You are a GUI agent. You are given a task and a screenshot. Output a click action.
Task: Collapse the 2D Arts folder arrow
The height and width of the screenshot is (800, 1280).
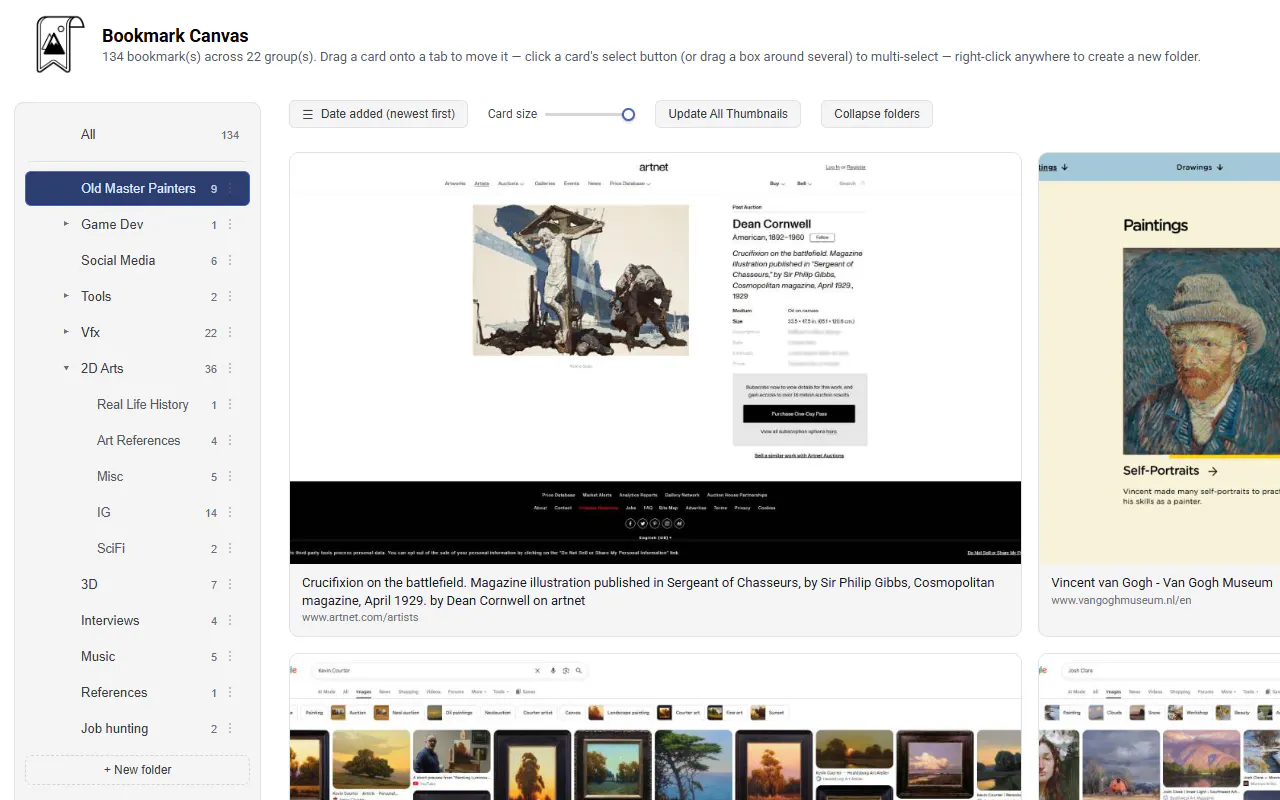click(66, 368)
